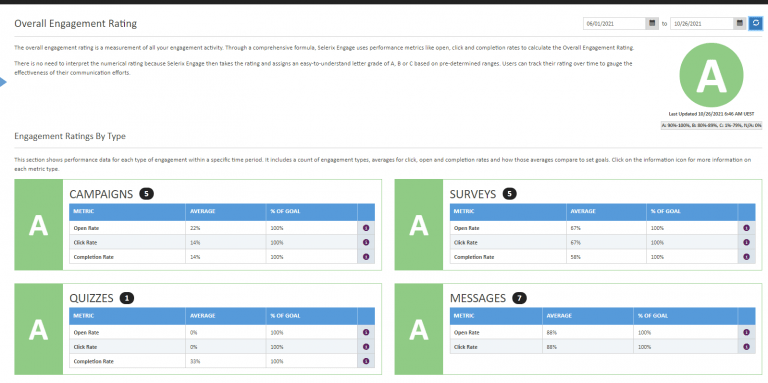Click the large green overall A grade circle
This screenshot has height=383, width=768.
pos(711,75)
